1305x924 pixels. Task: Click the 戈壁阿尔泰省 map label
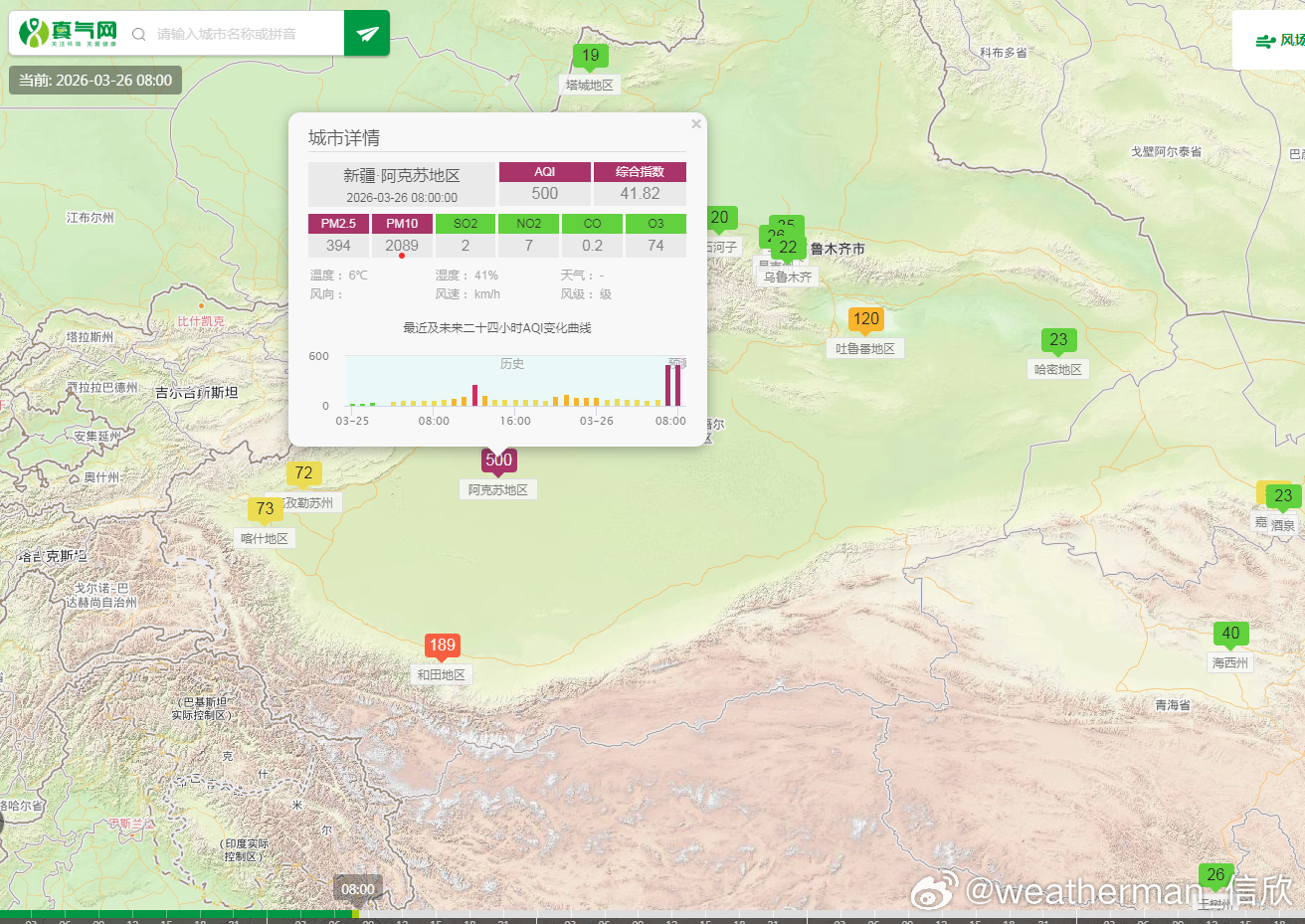click(1166, 152)
